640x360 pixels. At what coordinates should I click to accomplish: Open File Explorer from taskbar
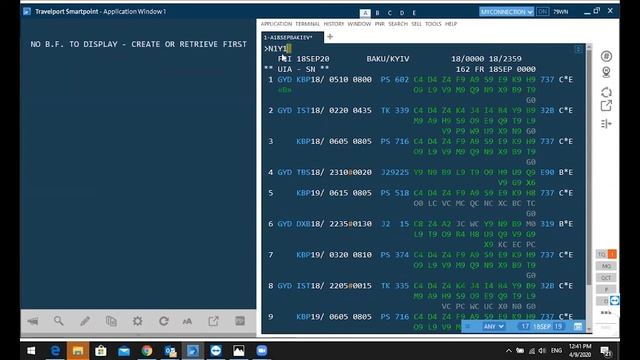click(x=78, y=351)
